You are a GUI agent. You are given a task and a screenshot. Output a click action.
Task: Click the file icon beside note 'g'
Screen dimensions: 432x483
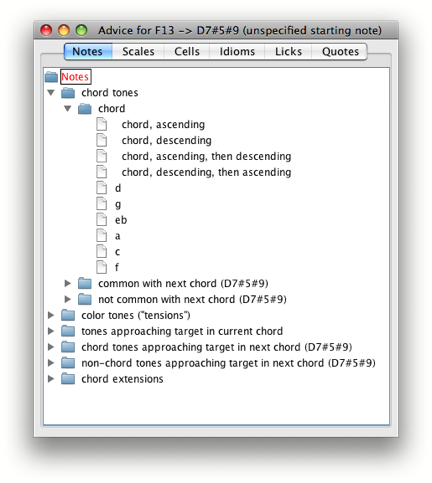click(x=102, y=204)
